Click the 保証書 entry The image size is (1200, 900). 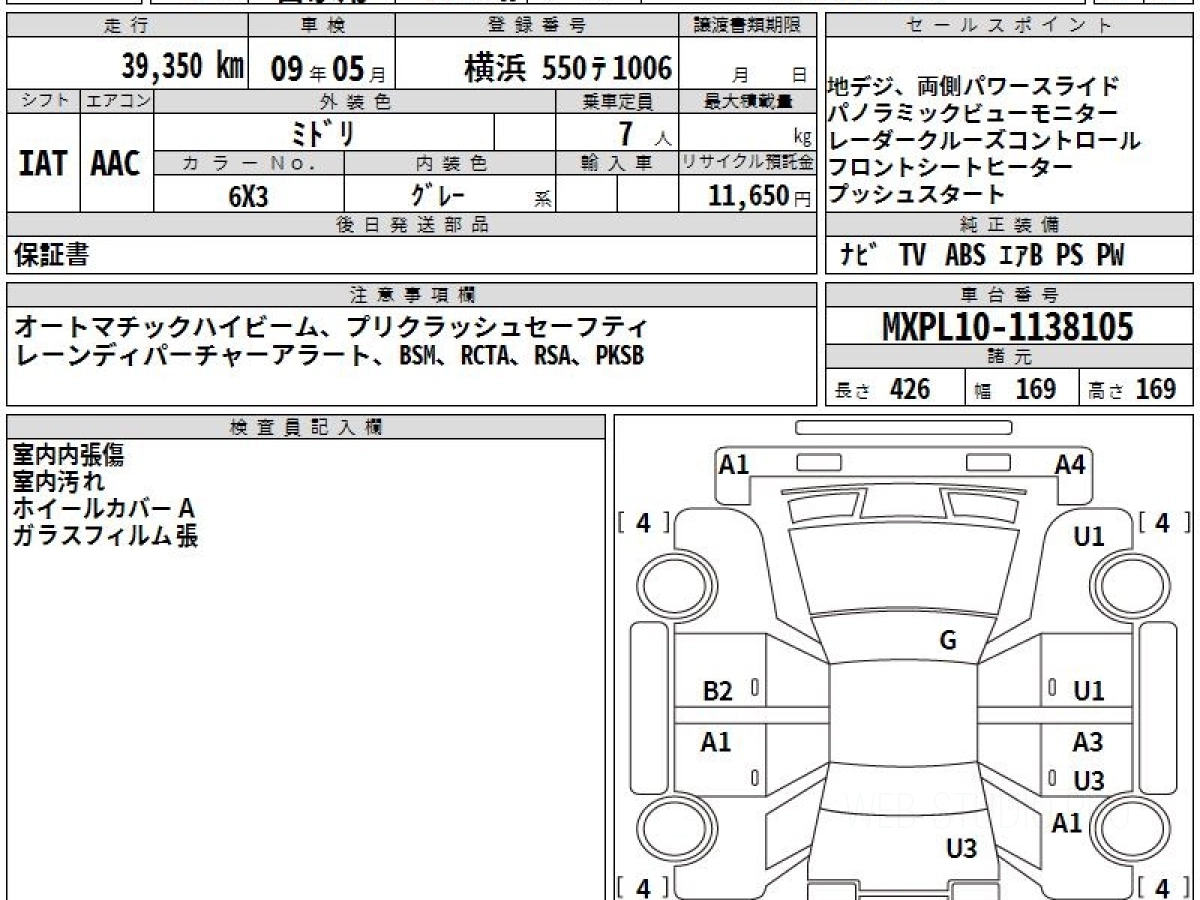tap(51, 256)
